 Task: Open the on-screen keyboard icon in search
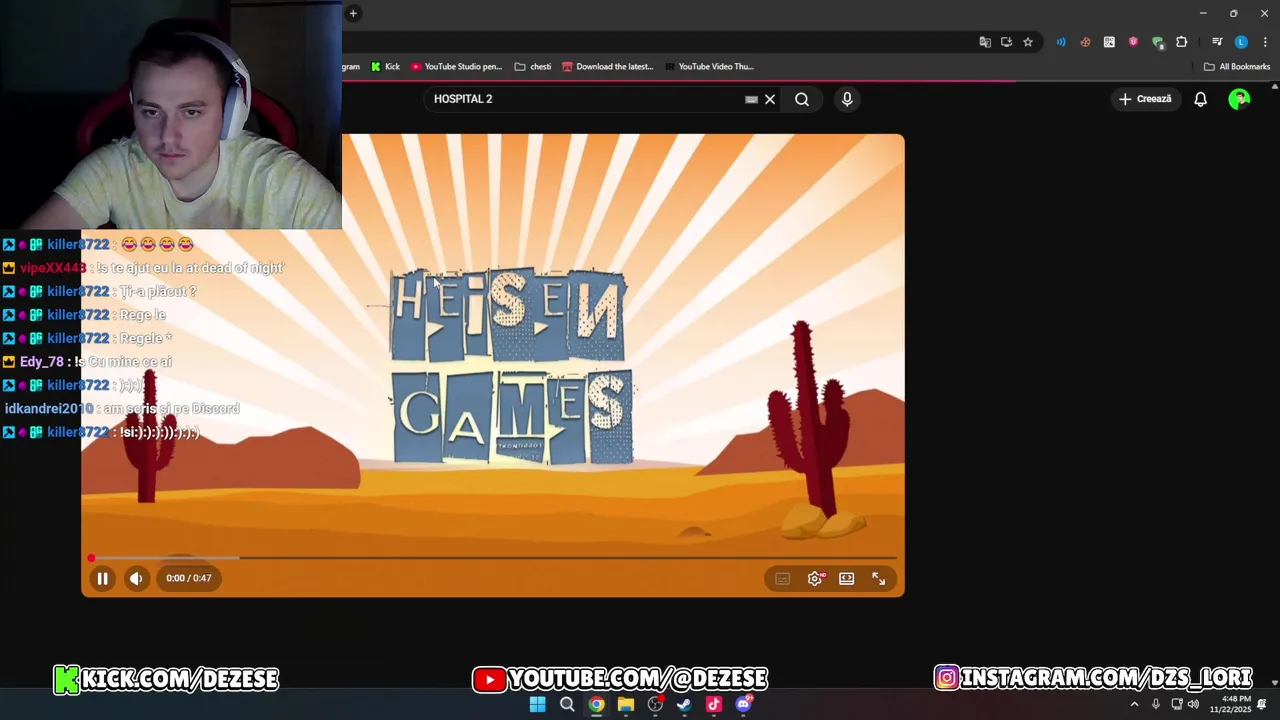click(x=751, y=99)
